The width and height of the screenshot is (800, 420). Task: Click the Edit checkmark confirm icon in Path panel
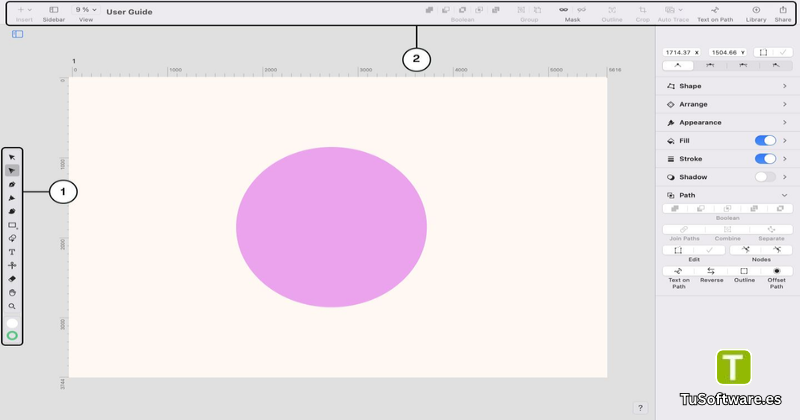pos(709,250)
